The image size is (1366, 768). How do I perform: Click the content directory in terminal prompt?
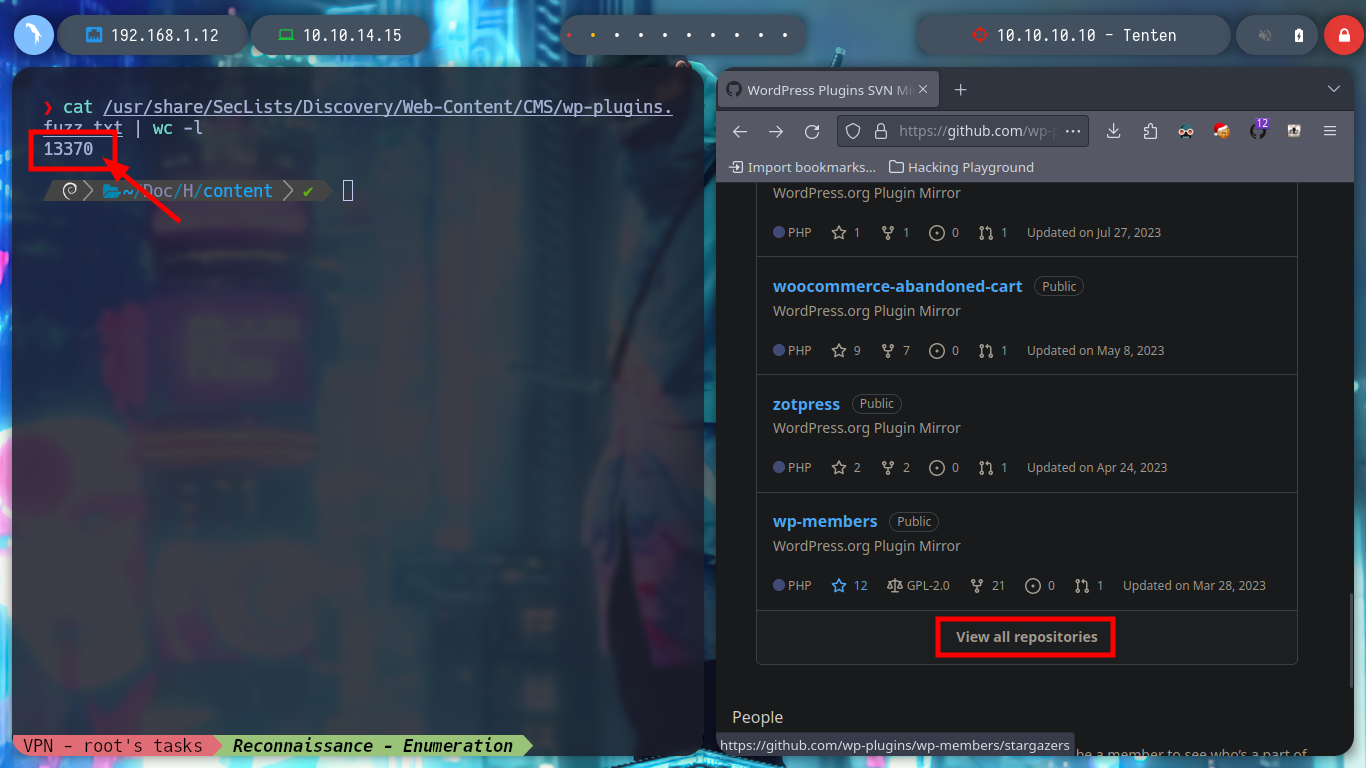(x=238, y=190)
